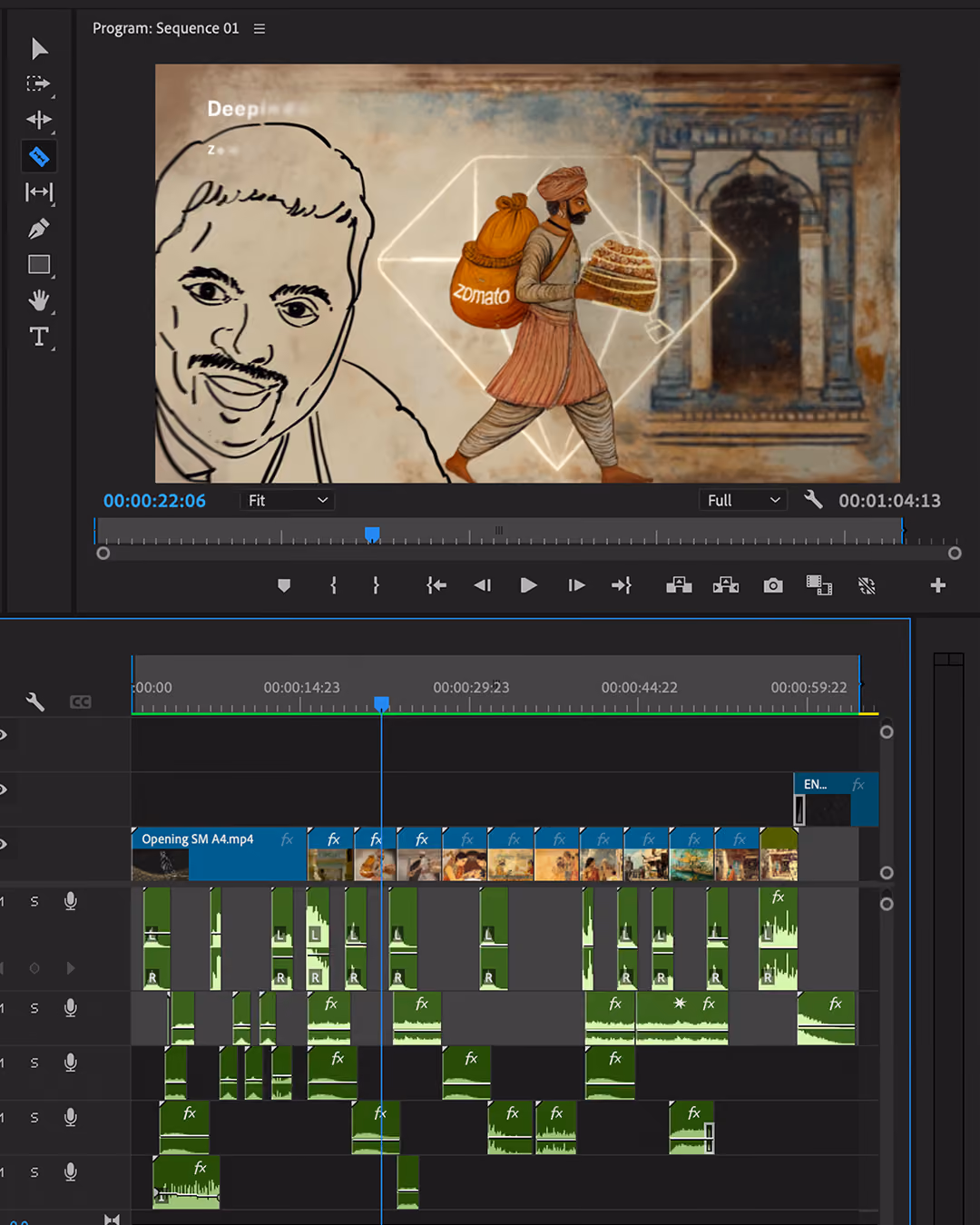Click top vertical zoom handle of video tracks
980x1225 pixels.
tap(887, 732)
